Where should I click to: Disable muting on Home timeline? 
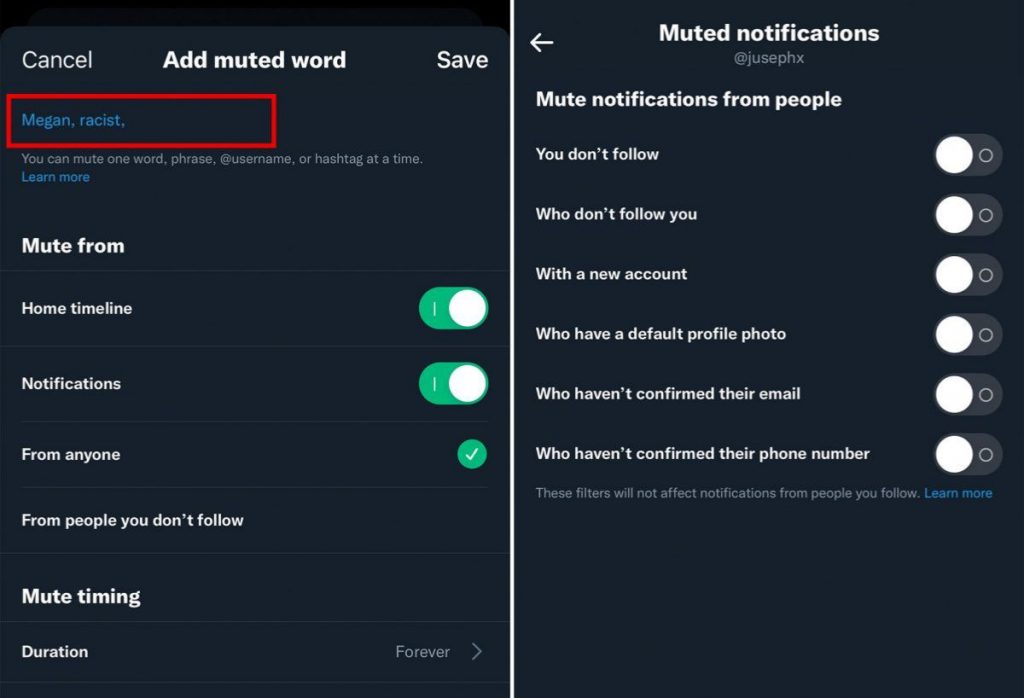tap(453, 308)
